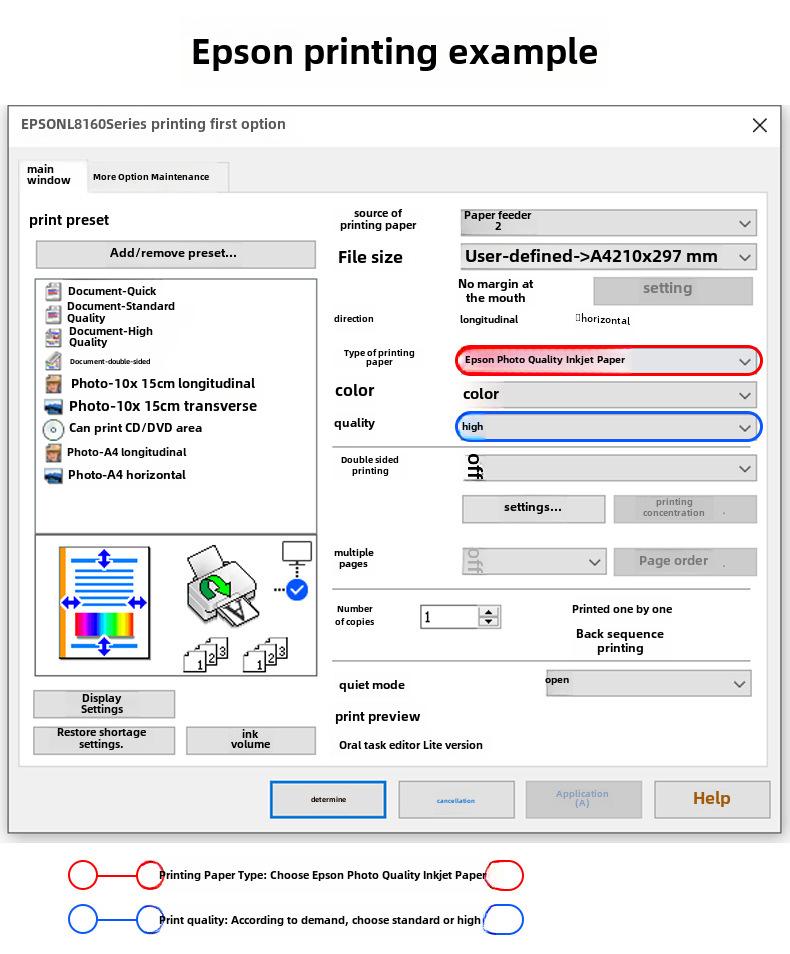This screenshot has height=954, width=790.
Task: Close the EPSON printing options dialog
Action: [x=760, y=125]
